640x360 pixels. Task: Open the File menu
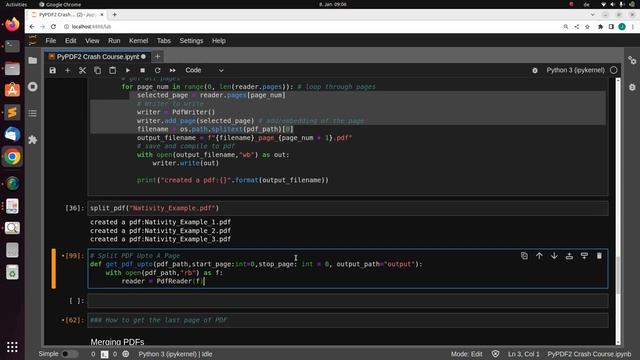pyautogui.click(x=51, y=41)
